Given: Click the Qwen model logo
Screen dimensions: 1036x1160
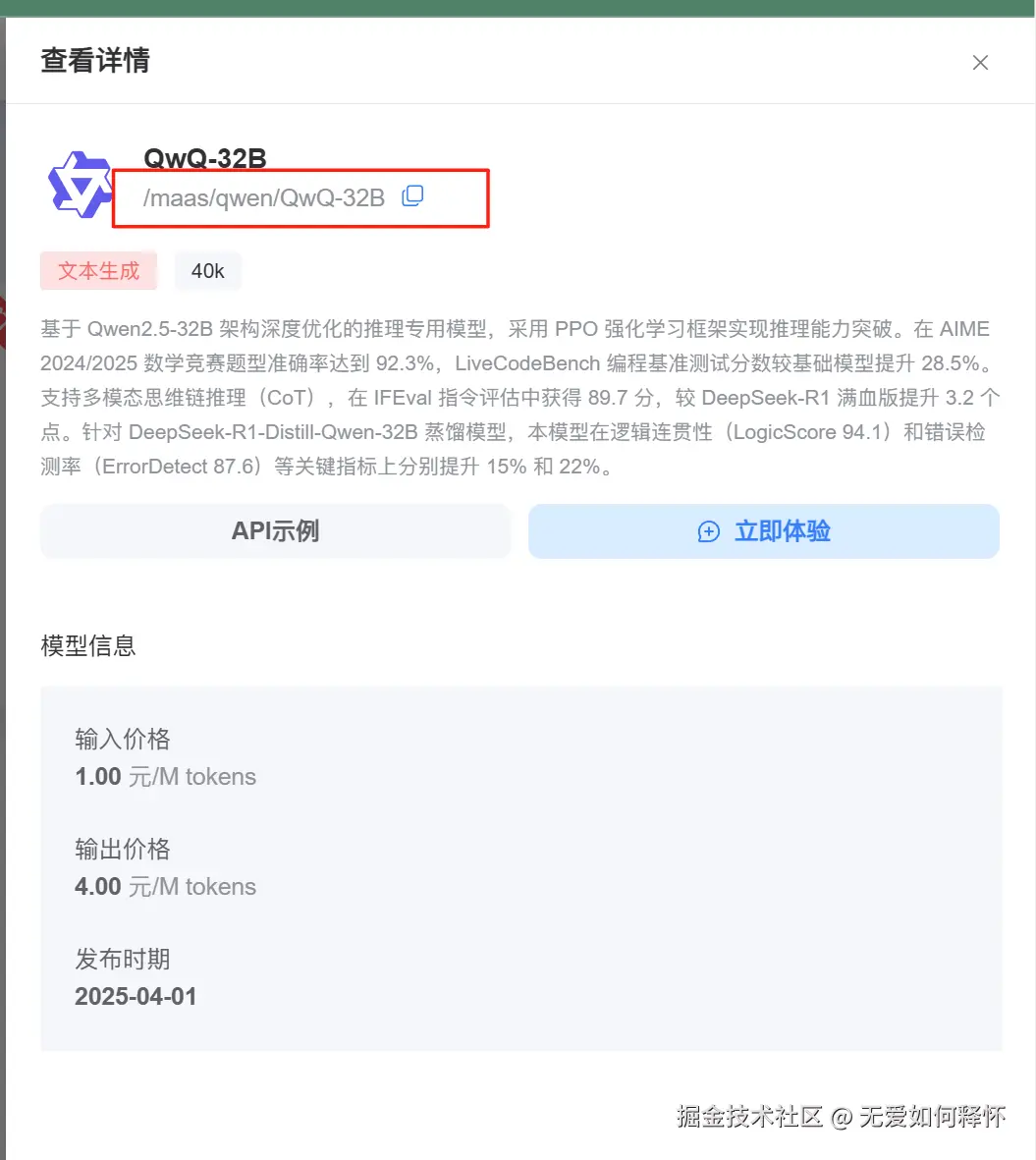Looking at the screenshot, I should click(x=80, y=185).
